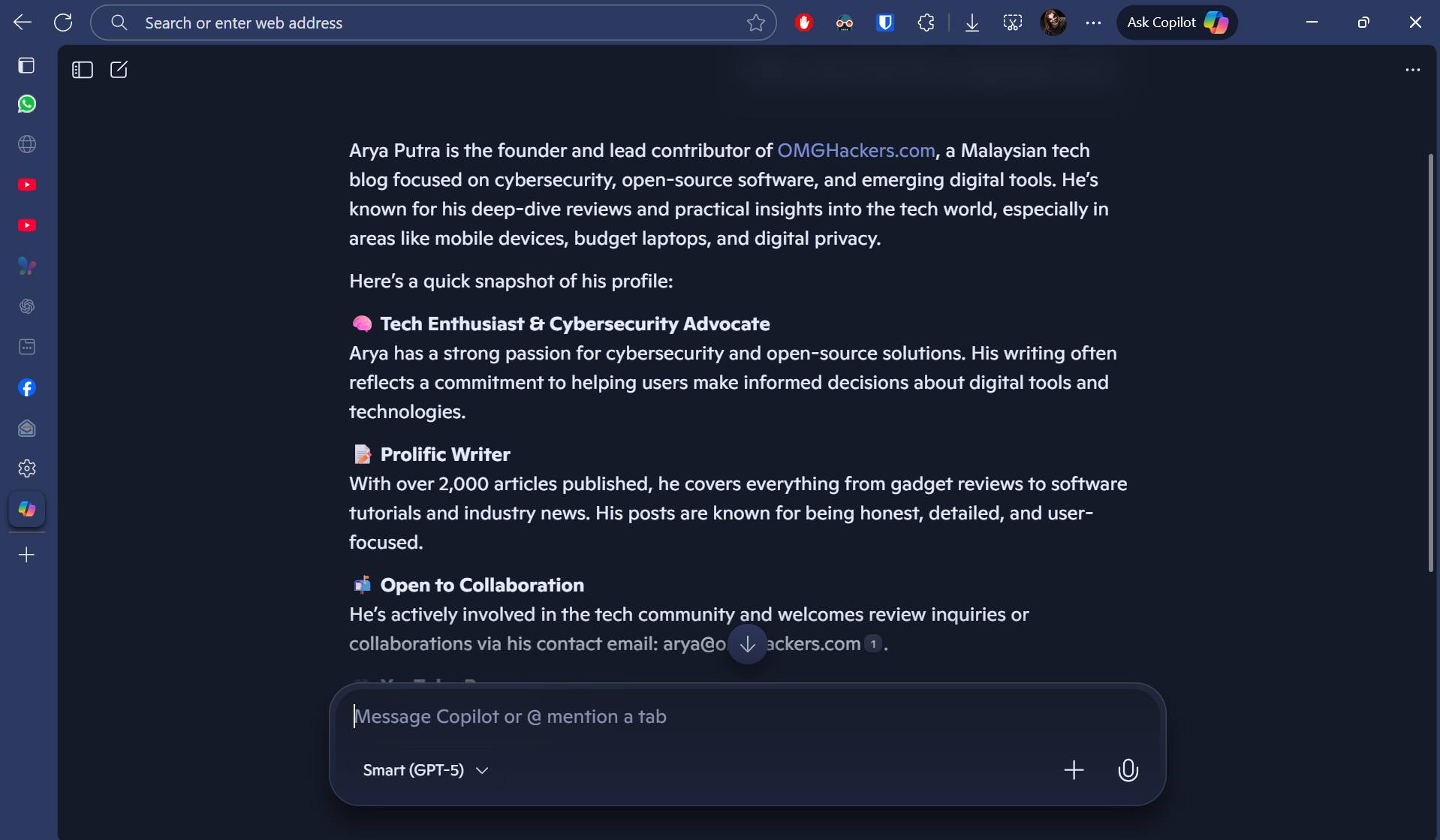This screenshot has width=1440, height=840.
Task: Click the Bitwarden extension icon
Action: coord(885,23)
